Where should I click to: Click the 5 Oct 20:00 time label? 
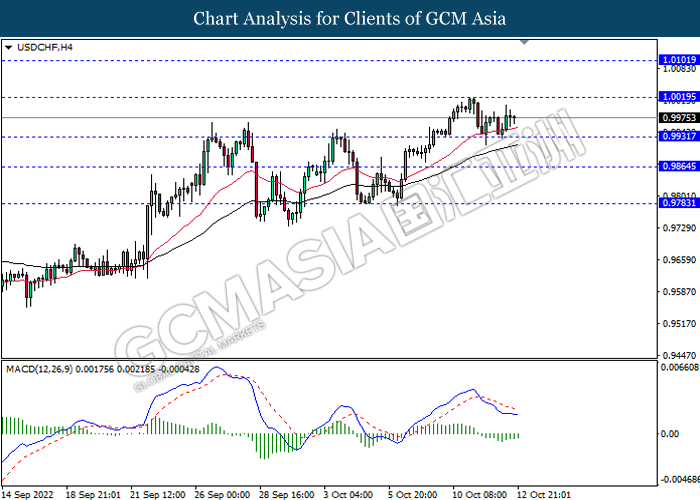click(x=412, y=495)
